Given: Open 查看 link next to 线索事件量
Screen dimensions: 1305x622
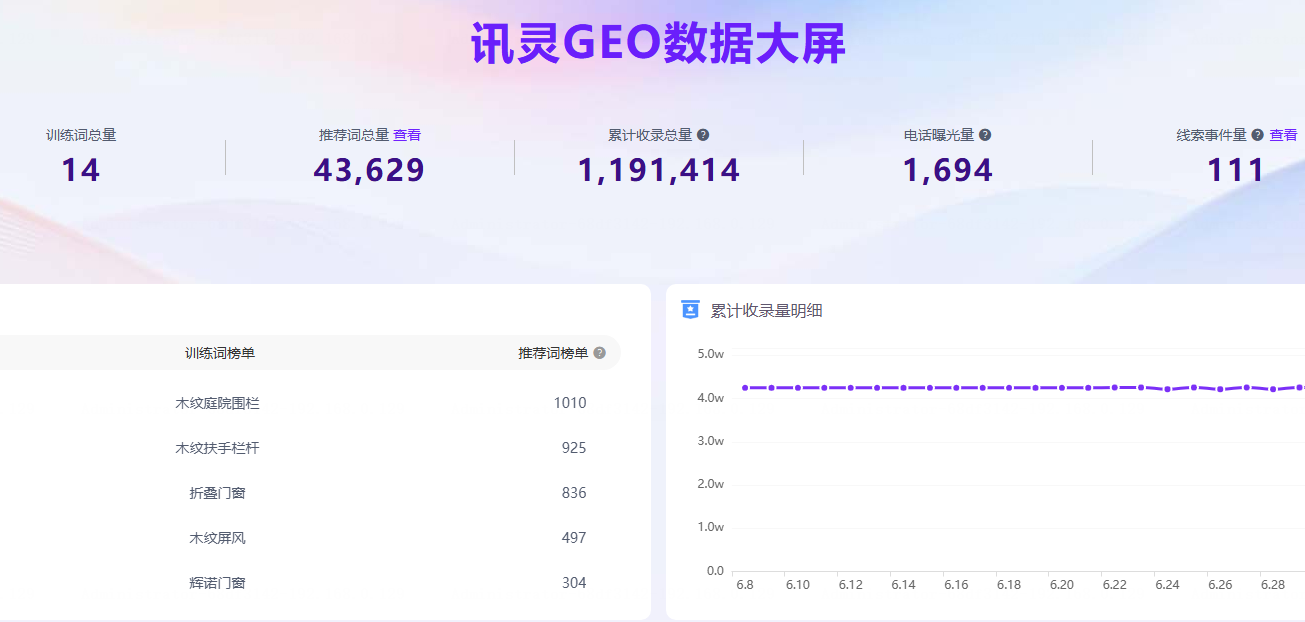Looking at the screenshot, I should point(1283,135).
